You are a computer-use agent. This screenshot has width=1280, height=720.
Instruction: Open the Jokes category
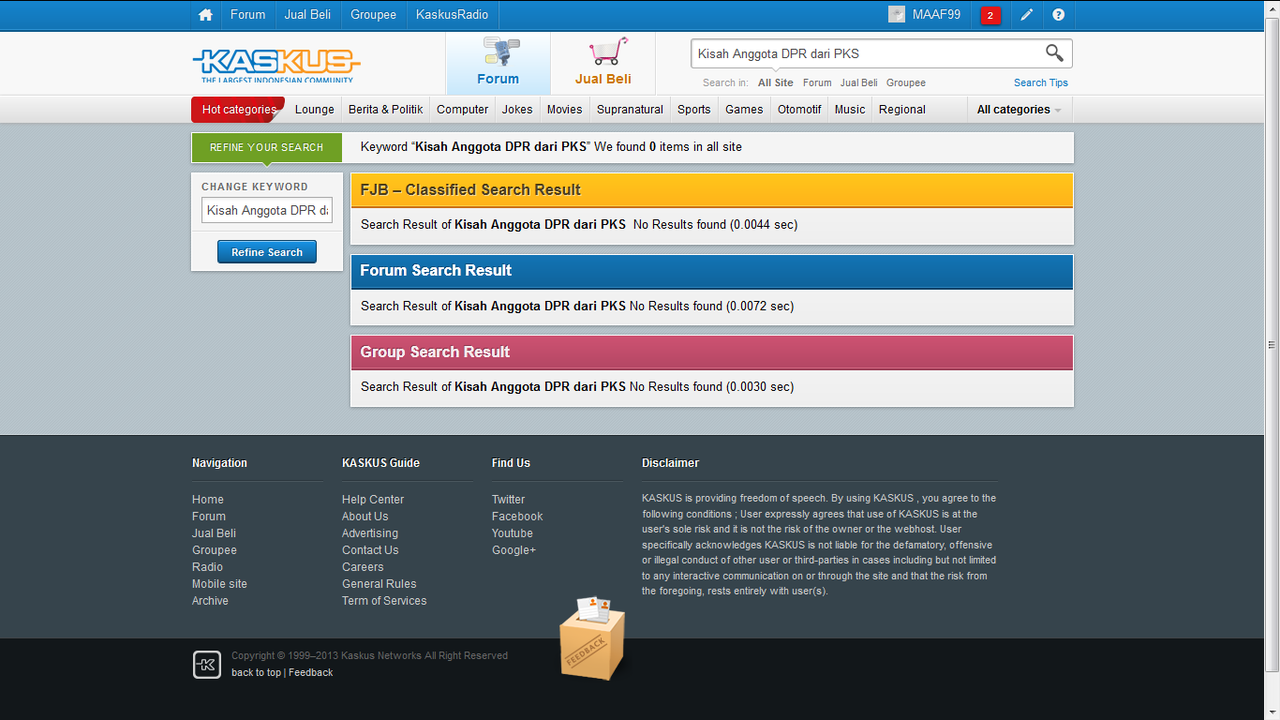pyautogui.click(x=518, y=110)
